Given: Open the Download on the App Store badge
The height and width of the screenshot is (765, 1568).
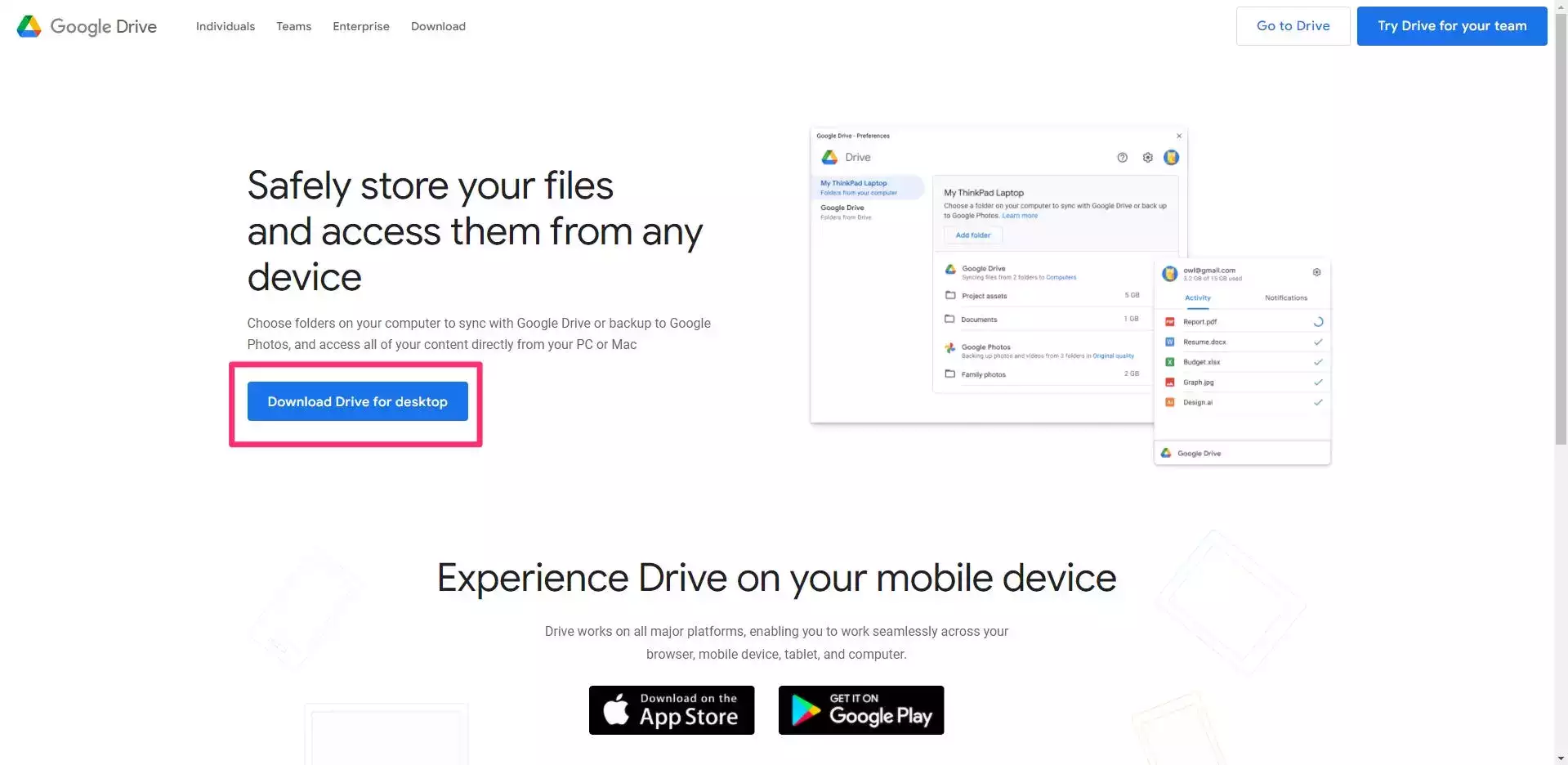Looking at the screenshot, I should pyautogui.click(x=672, y=710).
